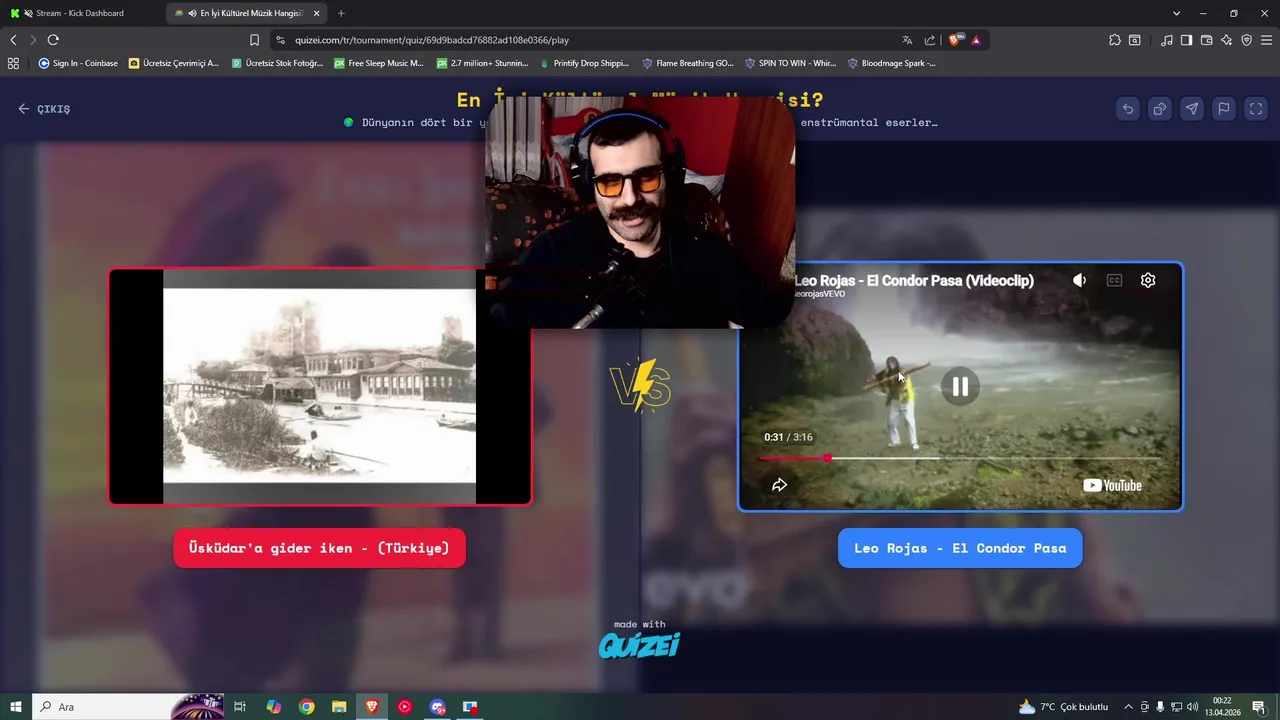The height and width of the screenshot is (720, 1280).
Task: Open 2.7 million+ Stunnin... bookmark
Action: (482, 63)
